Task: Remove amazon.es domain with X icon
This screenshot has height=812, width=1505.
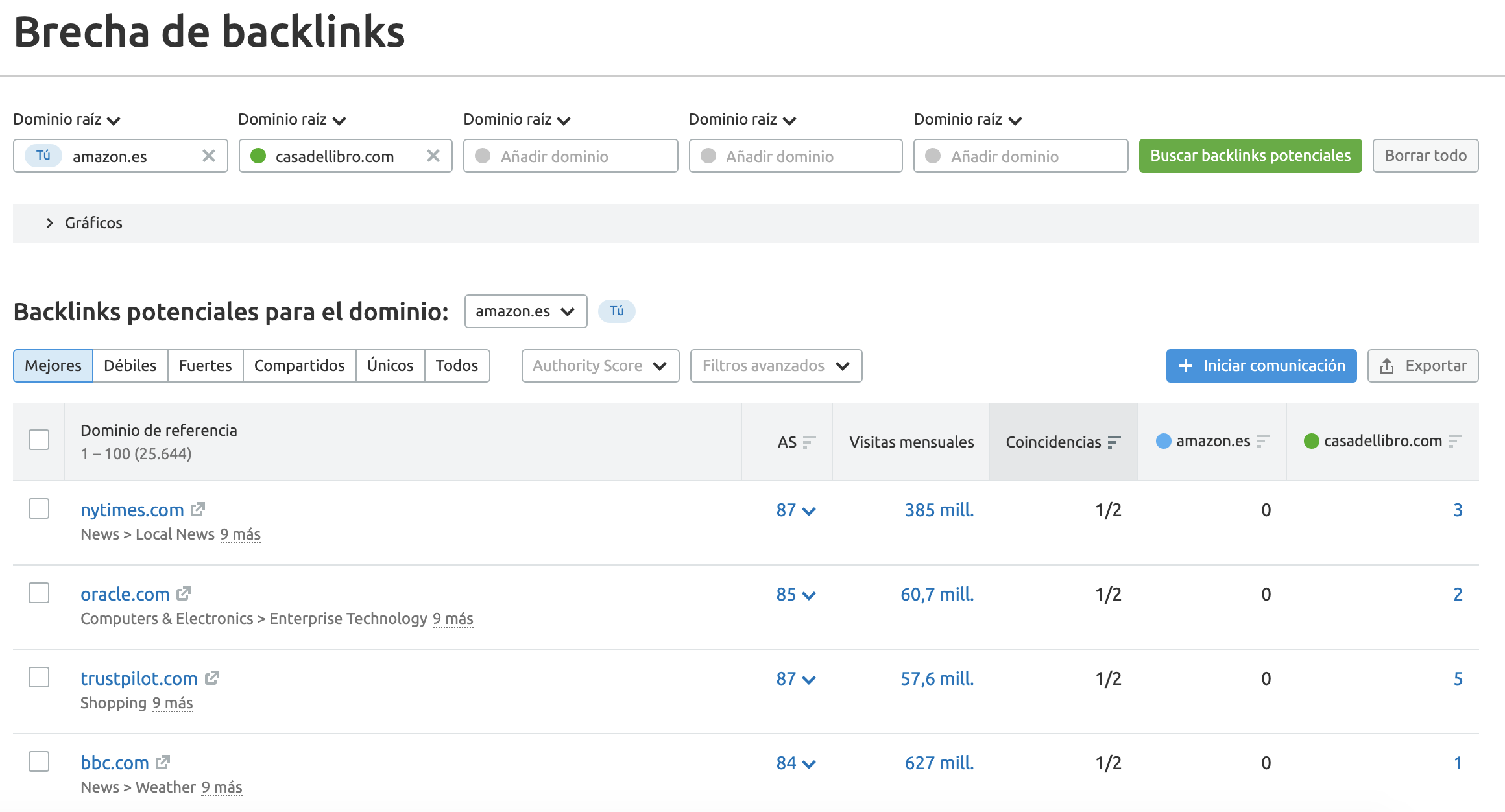Action: coord(208,156)
